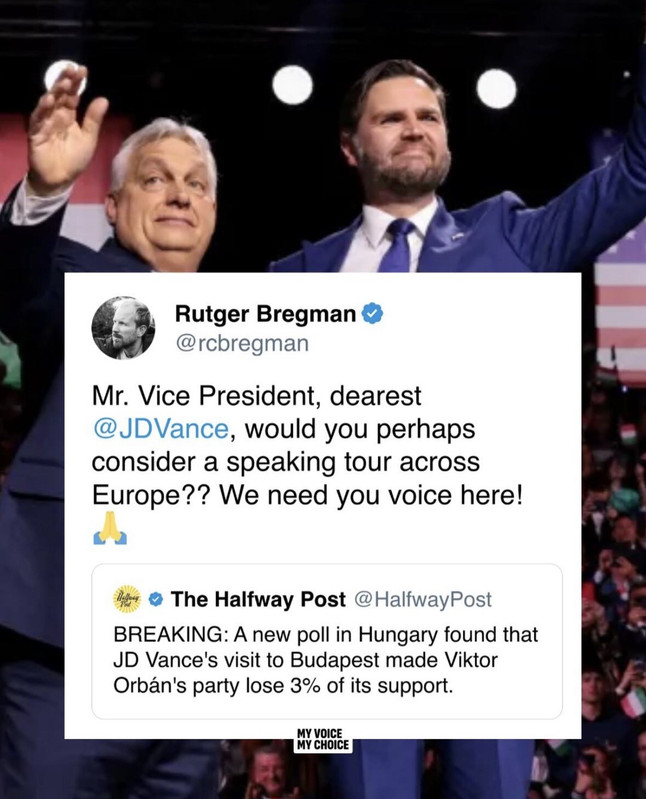This screenshot has height=799, width=646.
Task: Open the @HalfwayPost handle
Action: click(x=422, y=600)
